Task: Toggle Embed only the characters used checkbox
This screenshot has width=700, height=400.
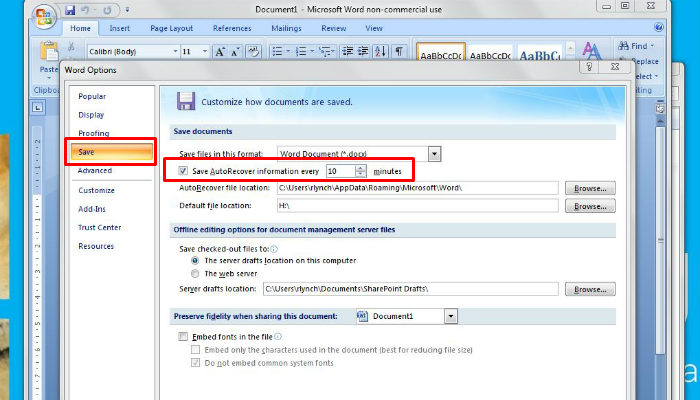Action: 196,350
